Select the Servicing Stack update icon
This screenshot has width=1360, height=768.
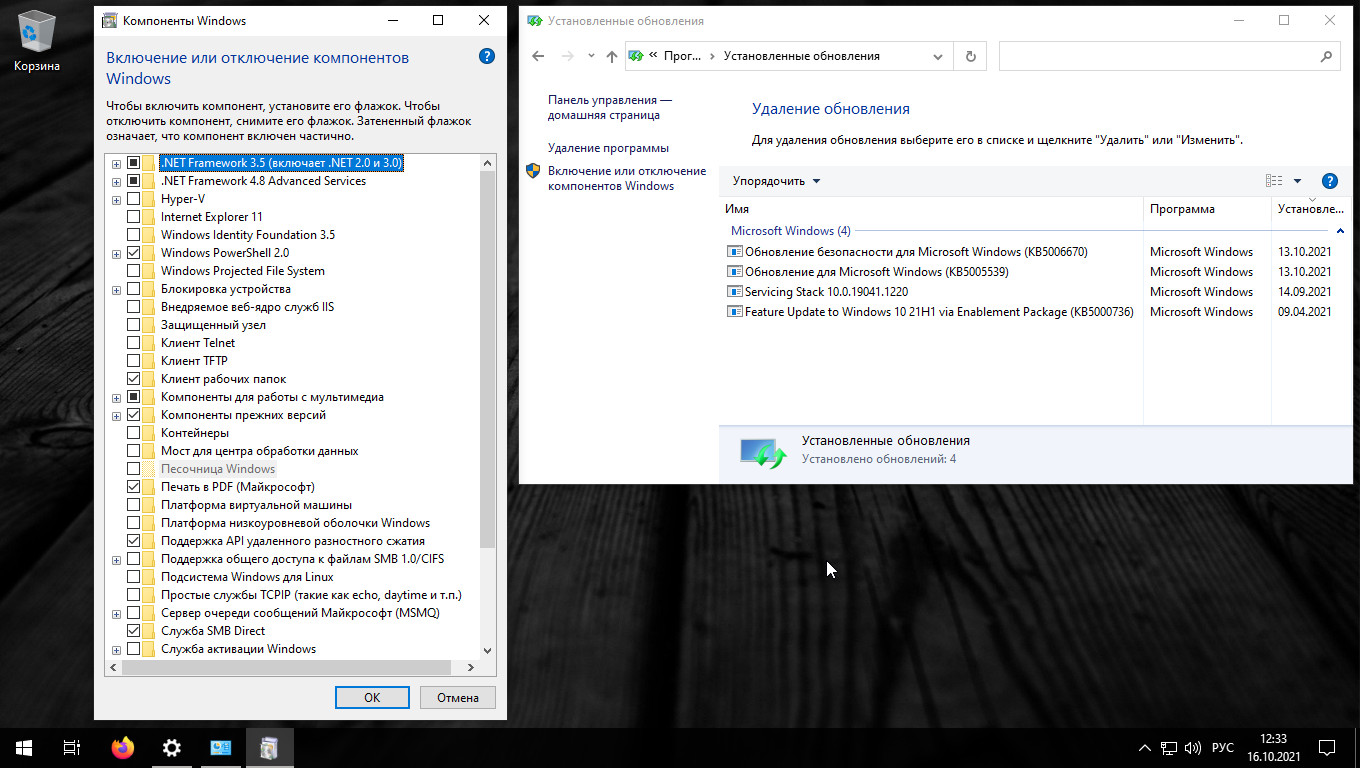(x=735, y=292)
